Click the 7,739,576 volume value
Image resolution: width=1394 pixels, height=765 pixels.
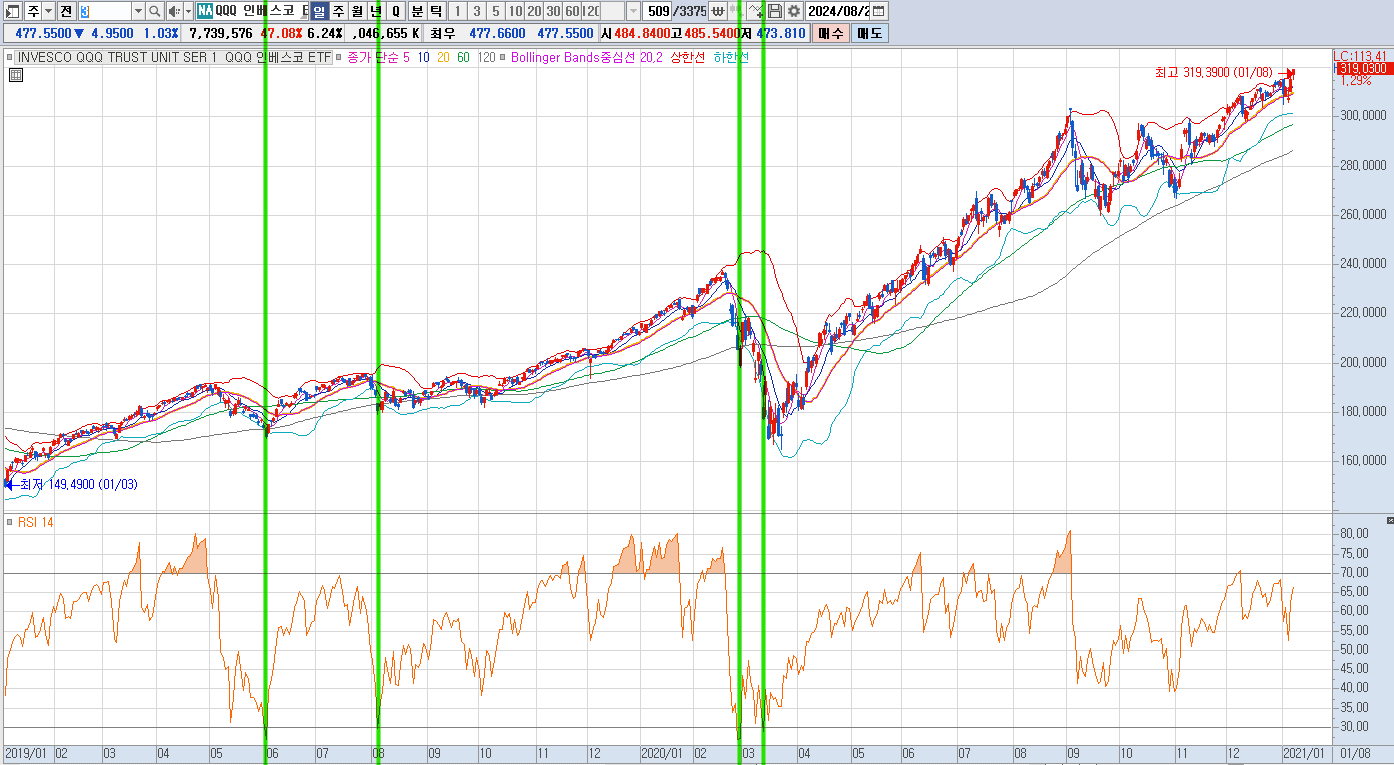221,33
